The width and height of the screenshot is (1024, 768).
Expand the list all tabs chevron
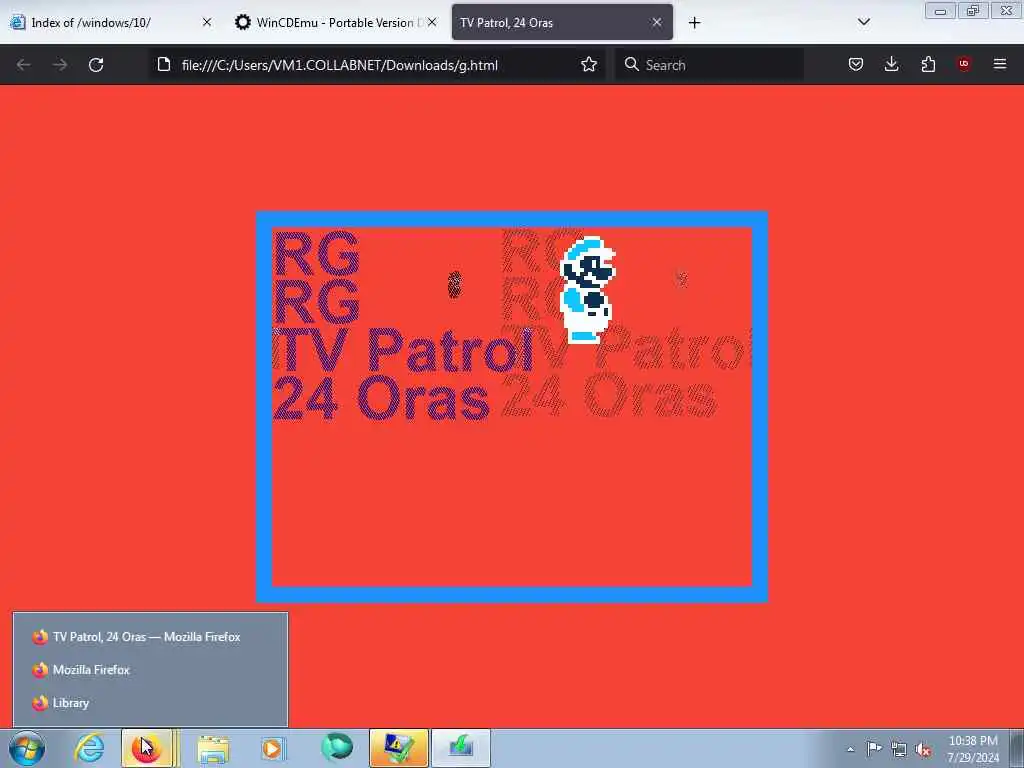pos(863,22)
